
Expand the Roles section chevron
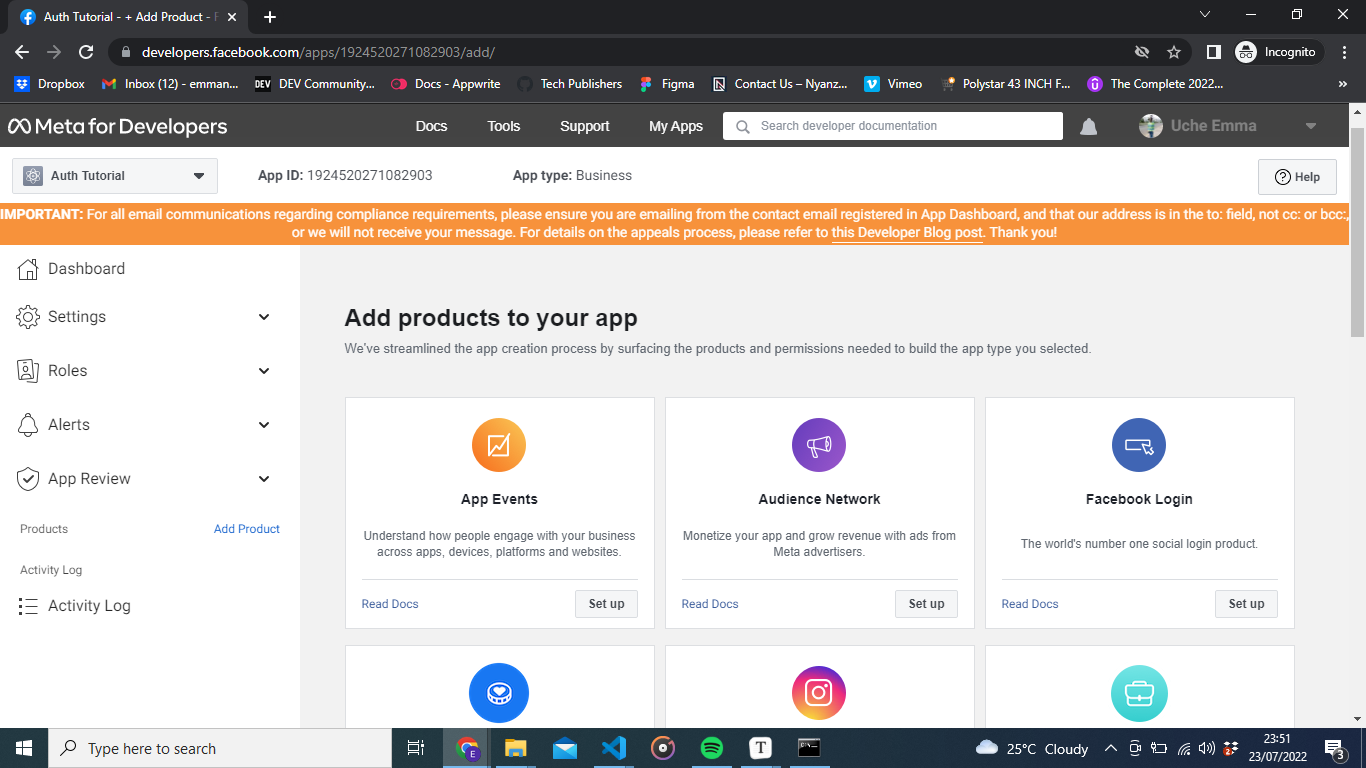(264, 371)
